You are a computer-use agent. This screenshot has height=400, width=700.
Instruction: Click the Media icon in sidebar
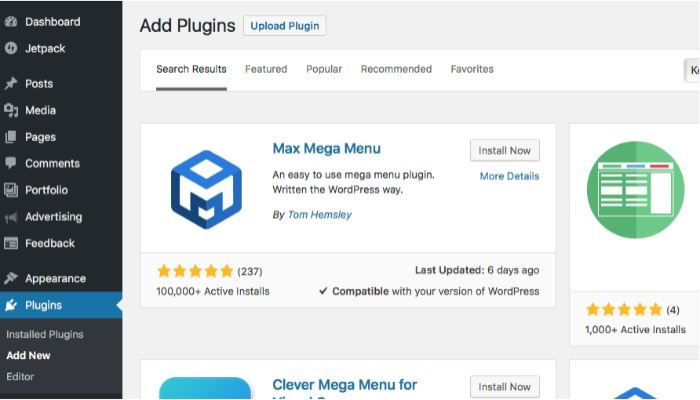pos(11,110)
